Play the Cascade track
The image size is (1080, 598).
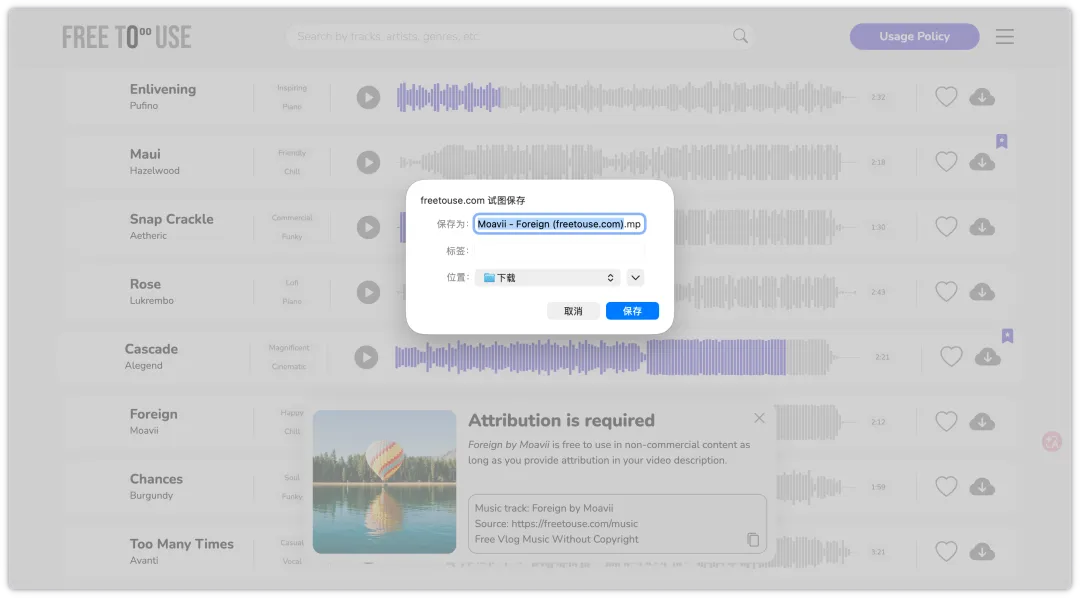(x=366, y=357)
